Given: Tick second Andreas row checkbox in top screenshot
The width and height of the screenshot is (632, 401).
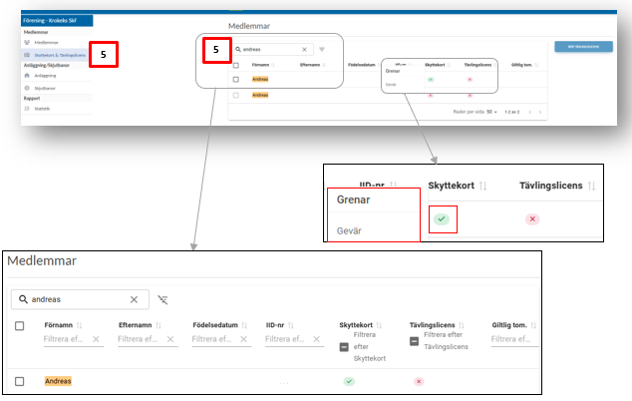Looking at the screenshot, I should pyautogui.click(x=236, y=95).
